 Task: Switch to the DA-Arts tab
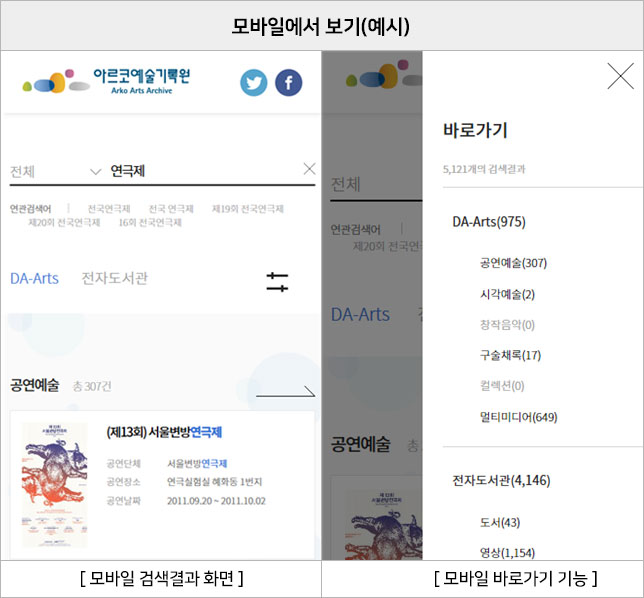coord(34,278)
